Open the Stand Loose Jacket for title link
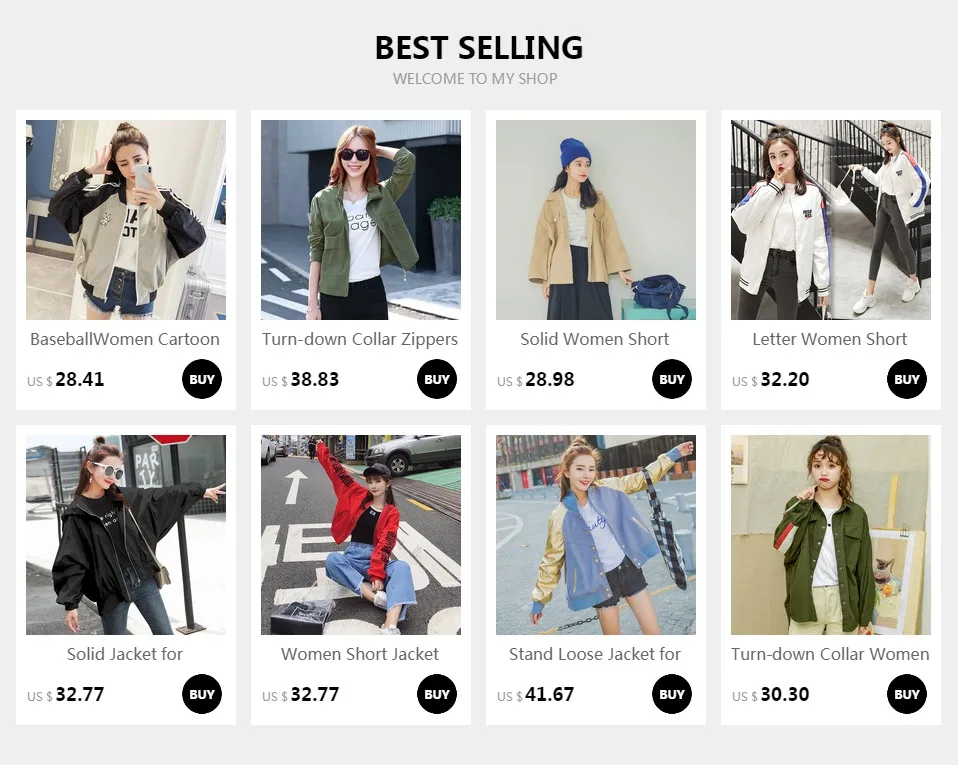 tap(594, 654)
